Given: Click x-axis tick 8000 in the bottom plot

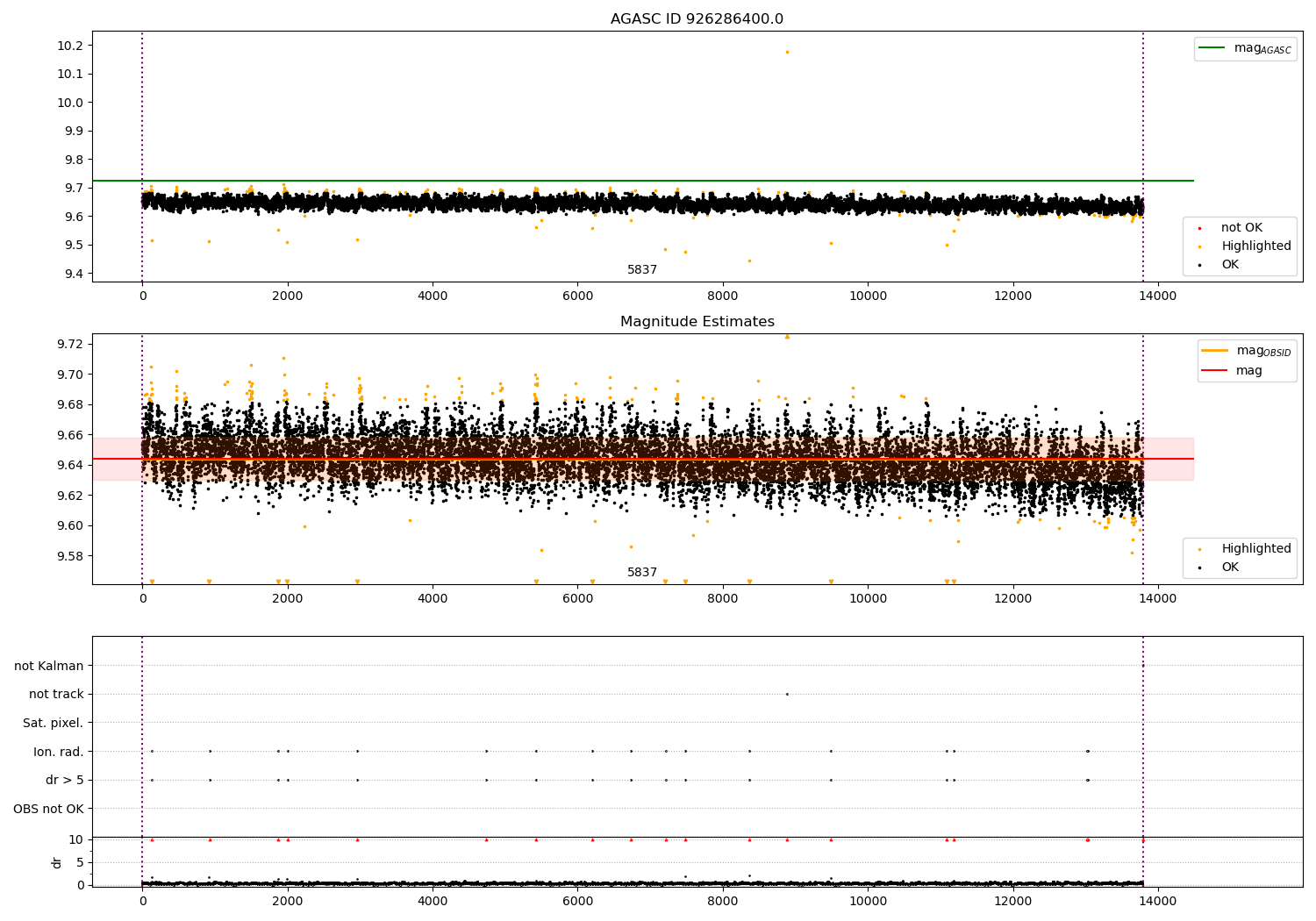Looking at the screenshot, I should (723, 901).
